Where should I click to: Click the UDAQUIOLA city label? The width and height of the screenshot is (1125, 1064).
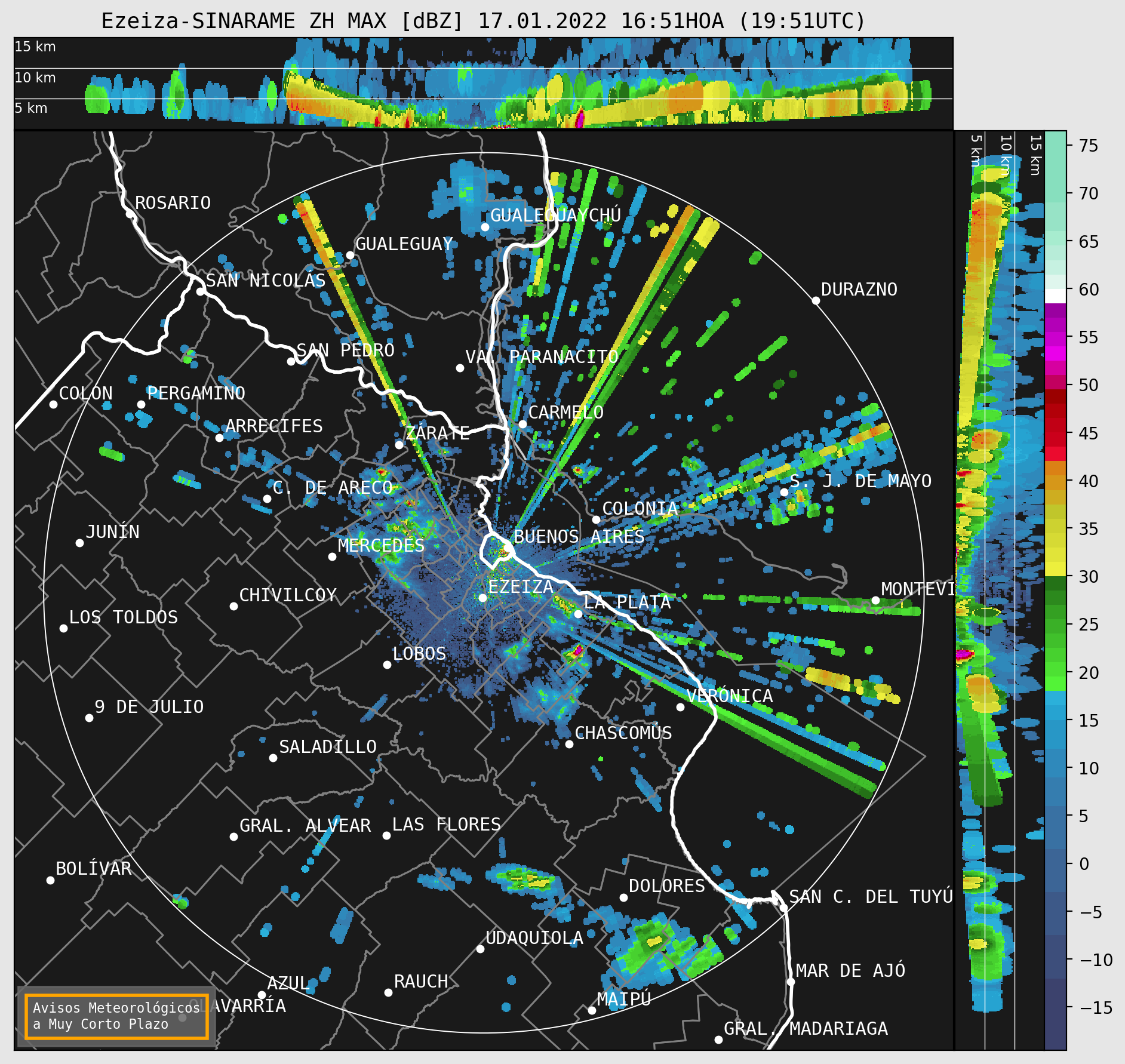pyautogui.click(x=534, y=938)
